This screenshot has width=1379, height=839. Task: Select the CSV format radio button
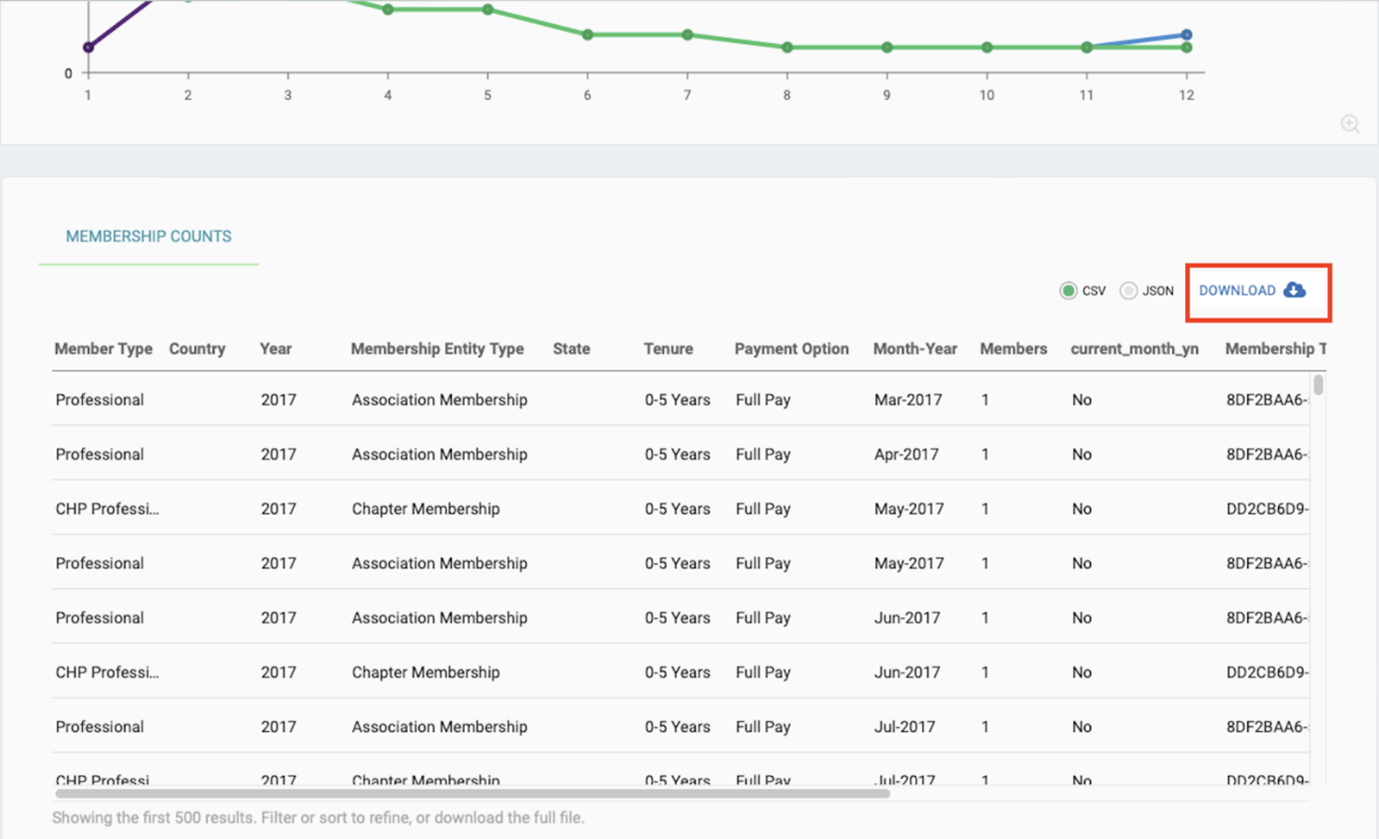1068,291
